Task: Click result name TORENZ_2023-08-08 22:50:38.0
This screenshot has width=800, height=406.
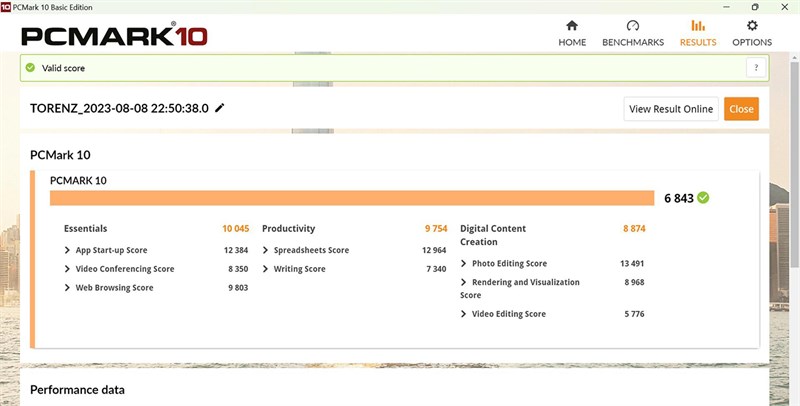Action: (119, 108)
